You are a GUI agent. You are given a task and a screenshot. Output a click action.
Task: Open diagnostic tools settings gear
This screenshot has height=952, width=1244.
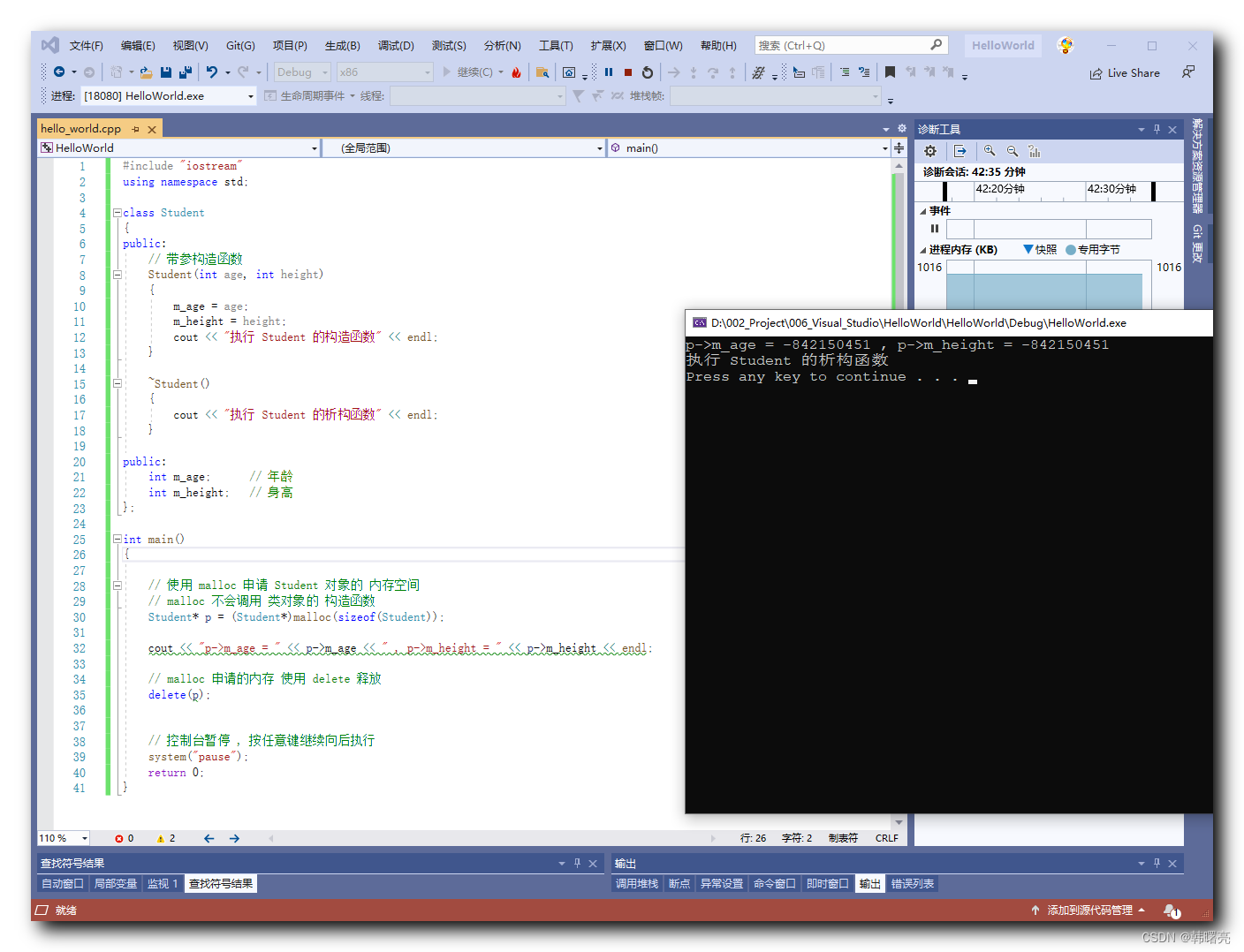(x=930, y=151)
